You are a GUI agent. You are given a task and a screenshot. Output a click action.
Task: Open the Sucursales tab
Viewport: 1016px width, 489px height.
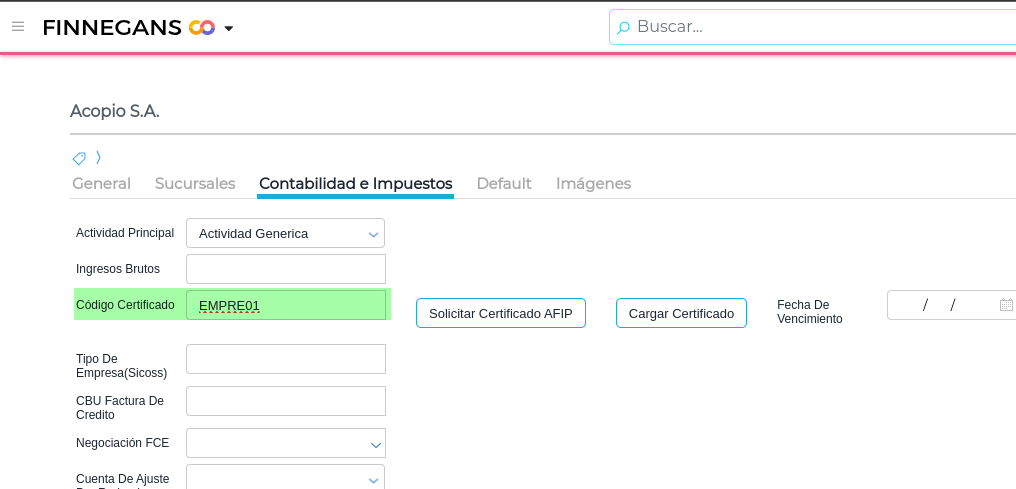pos(195,184)
